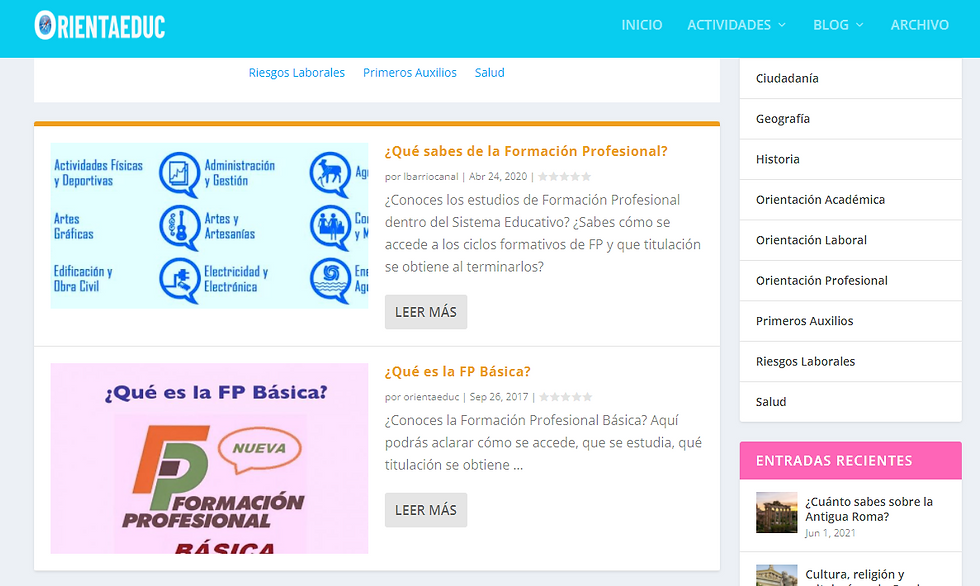Expand the ACTIVIDADES dropdown chevron
This screenshot has width=980, height=586.
click(781, 25)
